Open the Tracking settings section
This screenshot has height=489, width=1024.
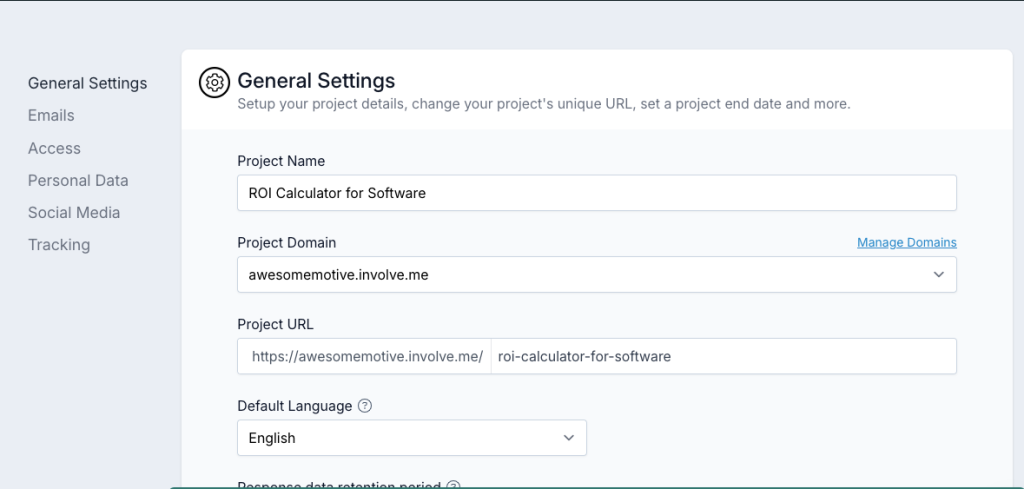59,244
